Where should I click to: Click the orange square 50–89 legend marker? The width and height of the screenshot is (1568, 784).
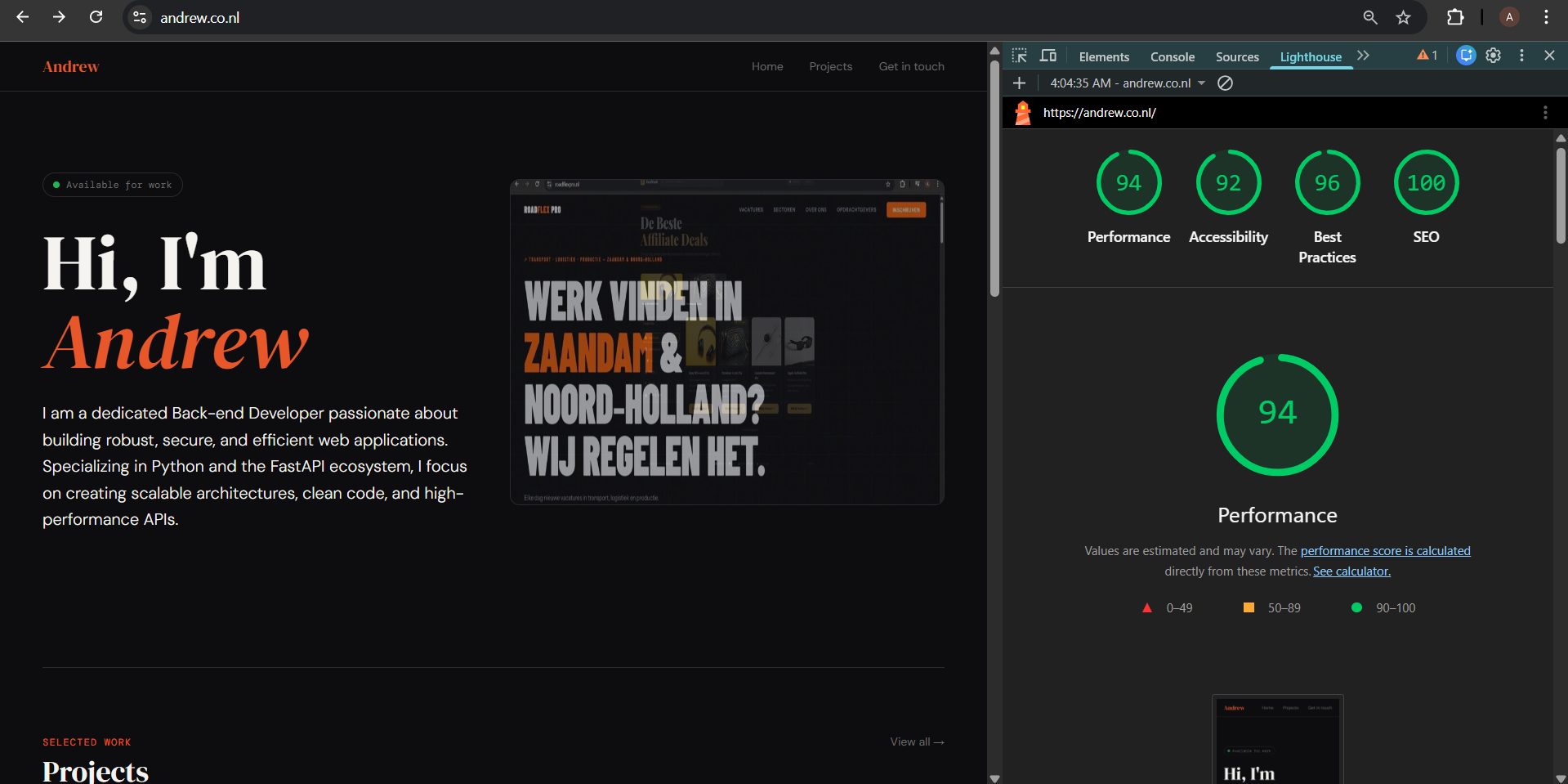1249,607
